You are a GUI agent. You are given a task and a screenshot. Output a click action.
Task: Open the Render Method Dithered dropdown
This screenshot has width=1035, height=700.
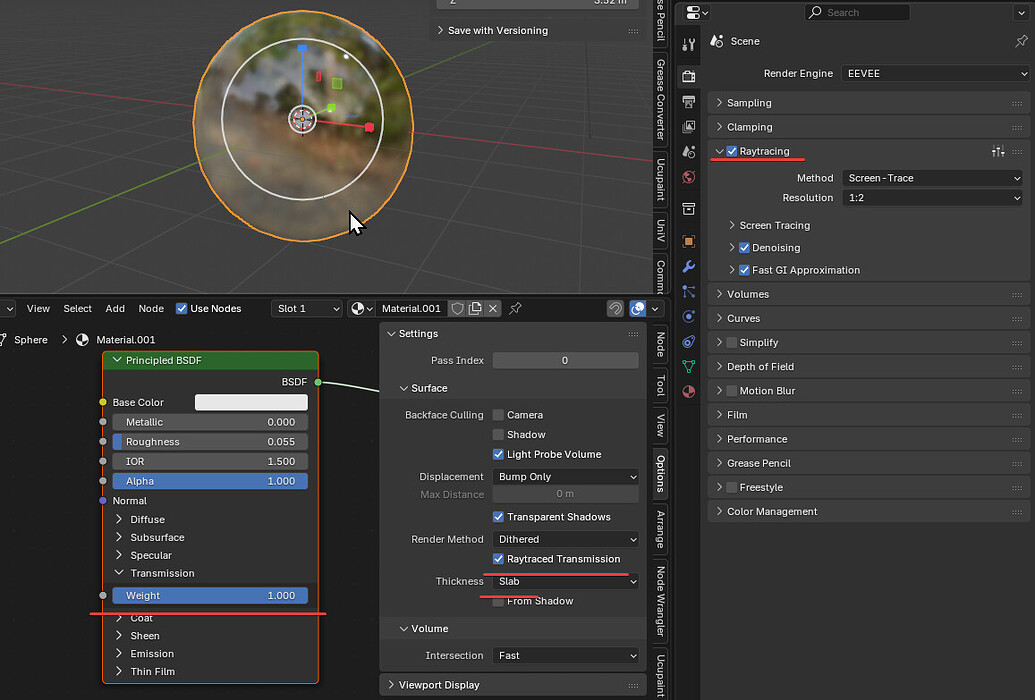click(x=566, y=539)
